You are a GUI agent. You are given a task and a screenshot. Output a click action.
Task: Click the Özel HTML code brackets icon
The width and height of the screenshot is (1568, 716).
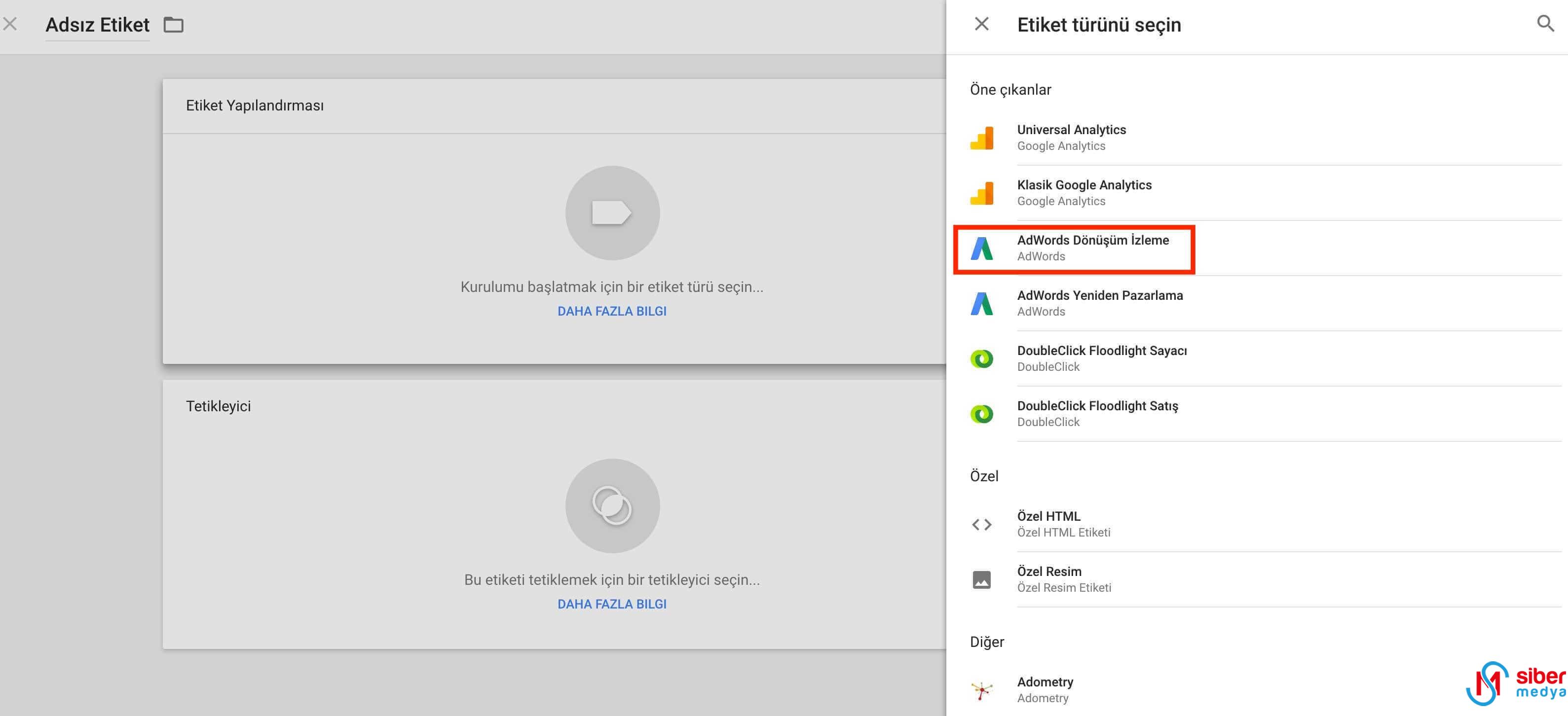coord(981,524)
